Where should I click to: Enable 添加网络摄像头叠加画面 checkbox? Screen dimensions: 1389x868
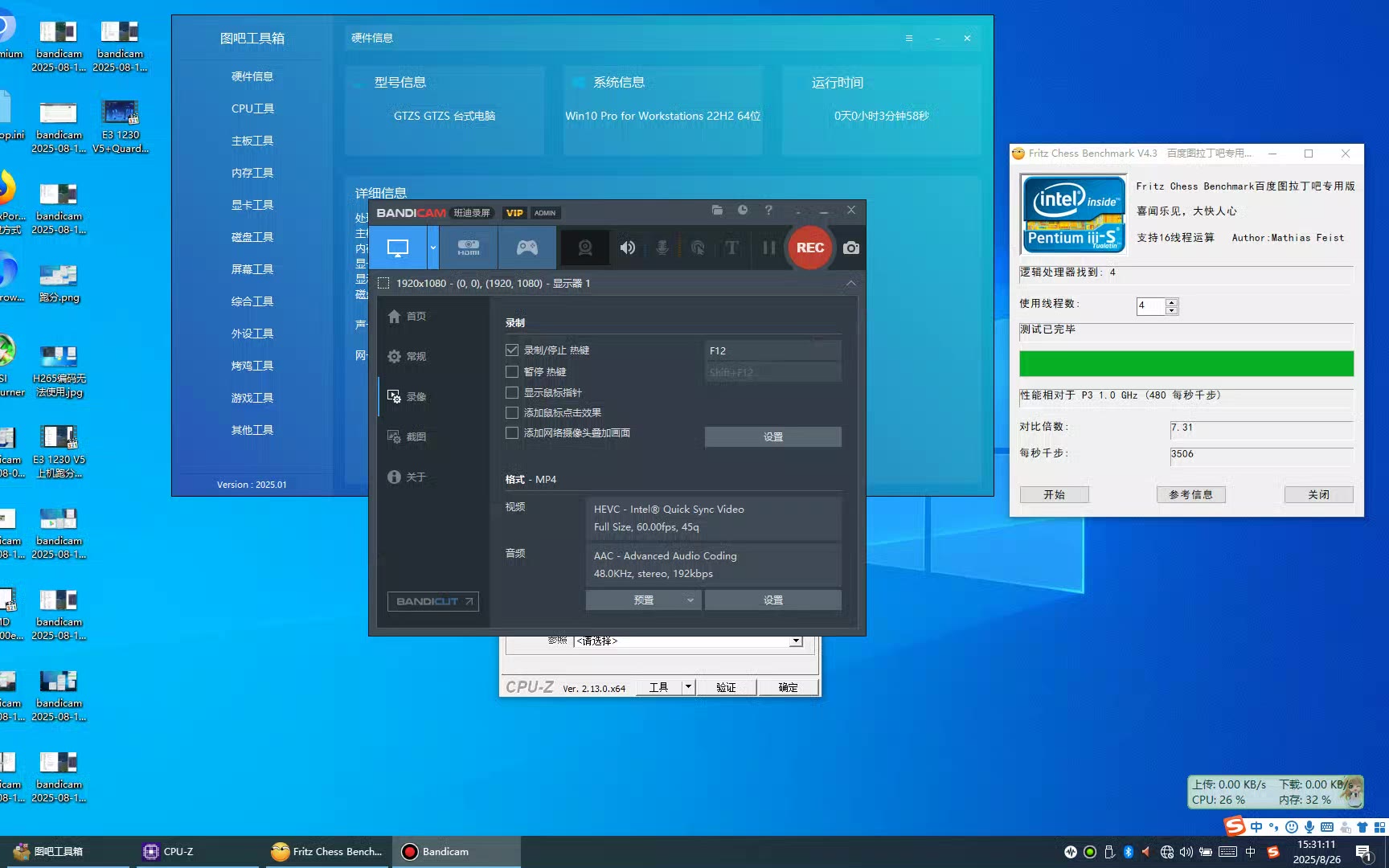coord(512,433)
